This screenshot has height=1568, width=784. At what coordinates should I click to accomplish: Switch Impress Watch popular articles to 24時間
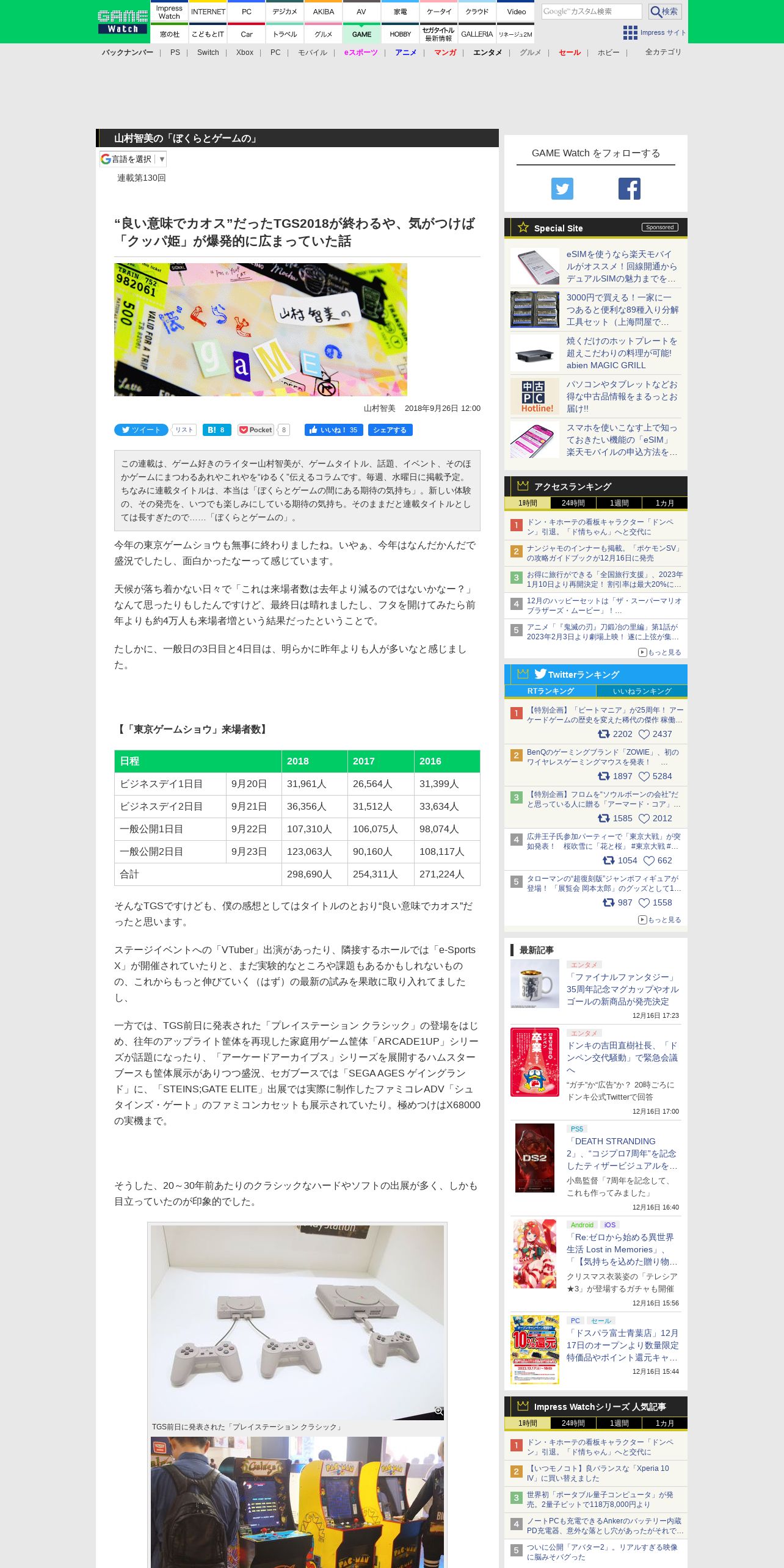point(573,1423)
